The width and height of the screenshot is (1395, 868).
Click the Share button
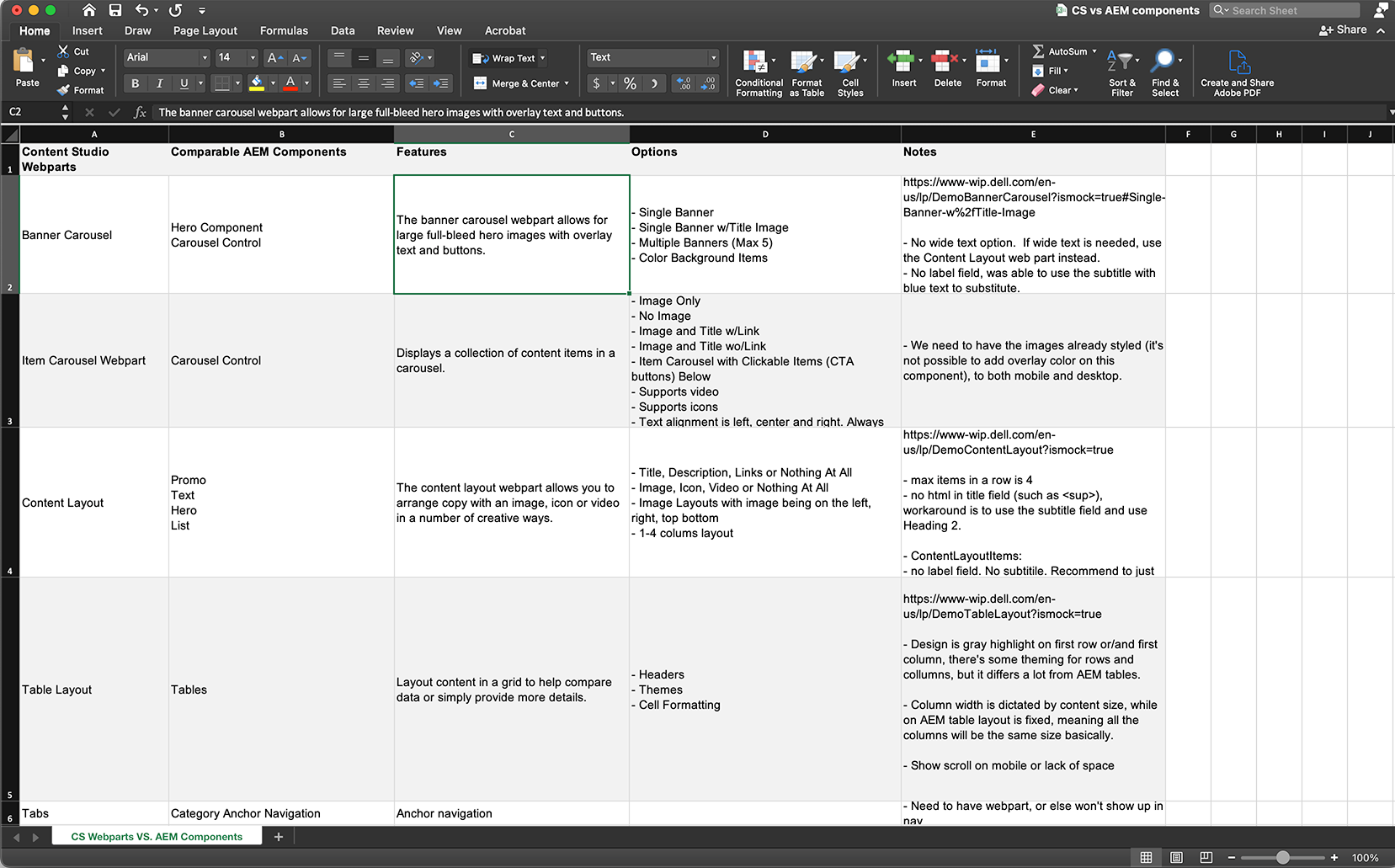[x=1343, y=29]
